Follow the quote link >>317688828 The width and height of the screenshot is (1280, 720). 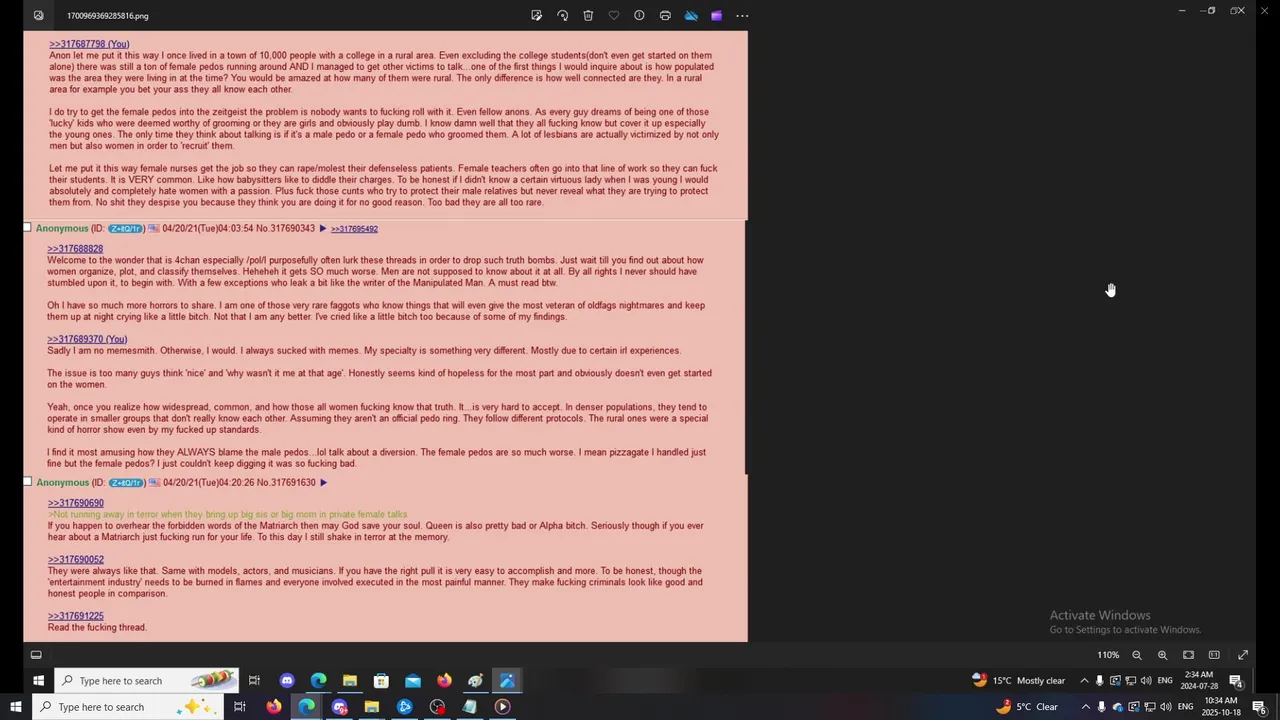click(x=75, y=249)
